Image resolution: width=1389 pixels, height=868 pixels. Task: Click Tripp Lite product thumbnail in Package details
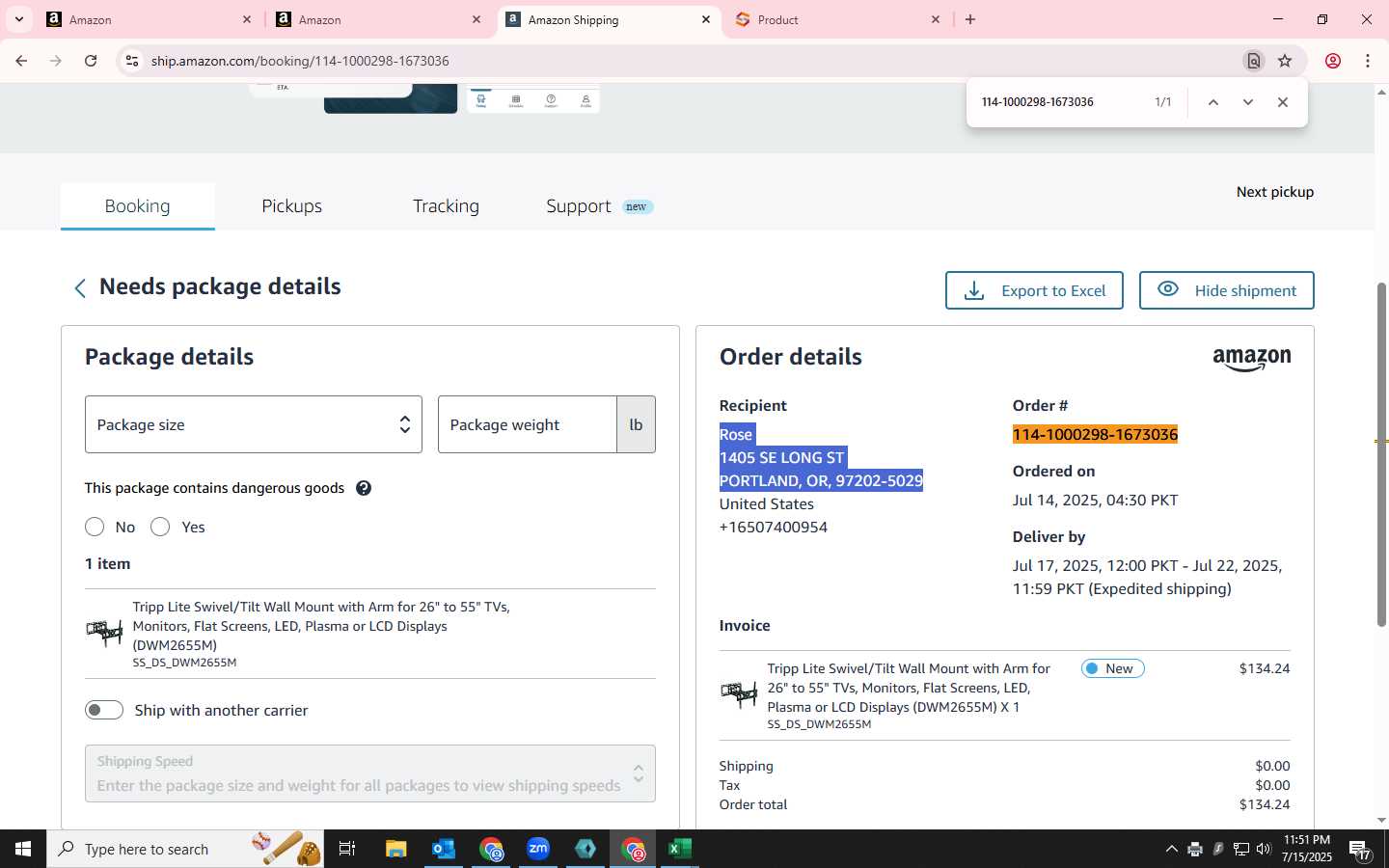(x=104, y=633)
